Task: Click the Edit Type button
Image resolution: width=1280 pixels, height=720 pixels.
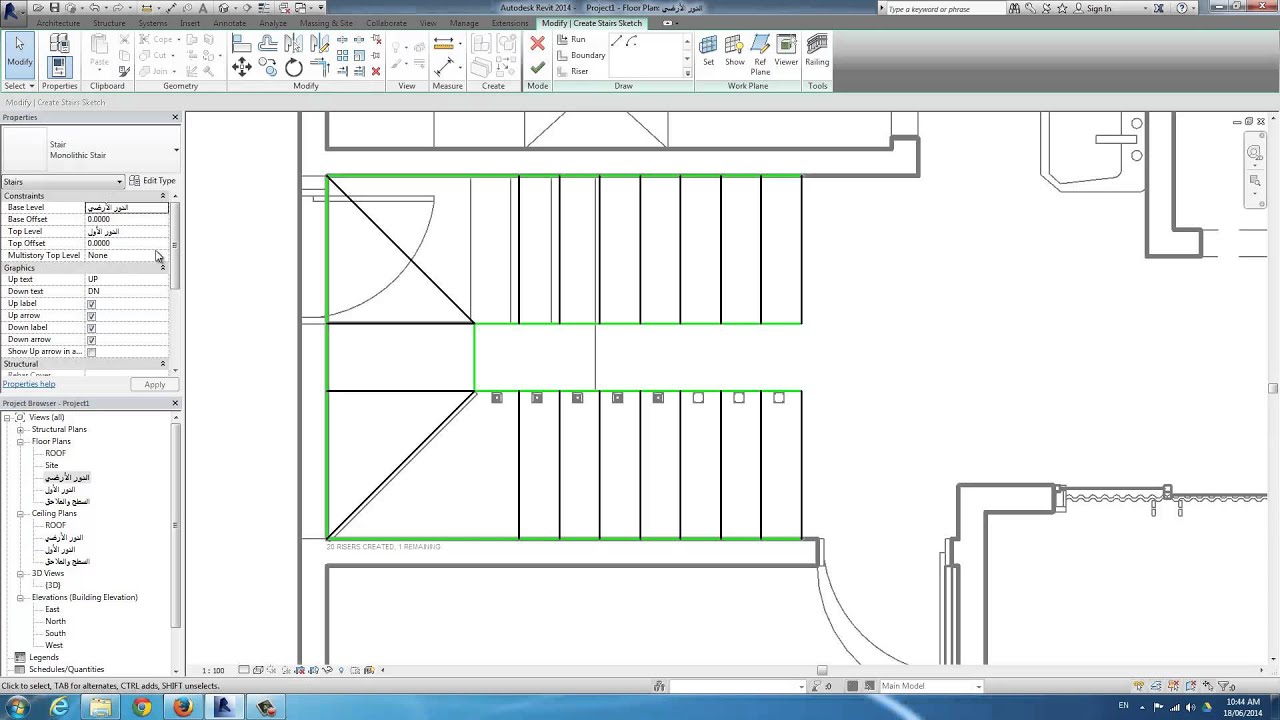Action: coord(152,181)
